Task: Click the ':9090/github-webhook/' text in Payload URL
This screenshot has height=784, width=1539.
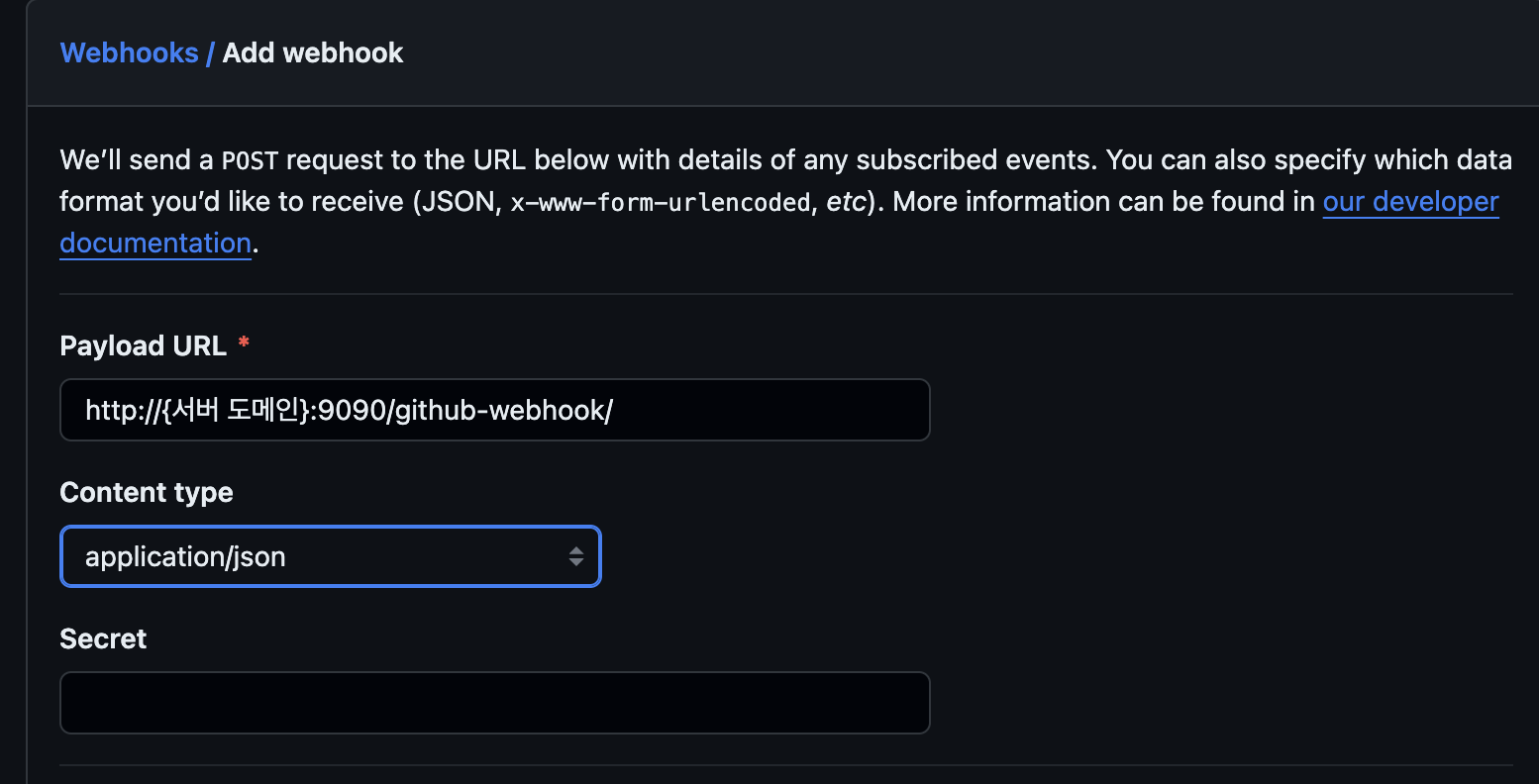Action: click(x=463, y=411)
